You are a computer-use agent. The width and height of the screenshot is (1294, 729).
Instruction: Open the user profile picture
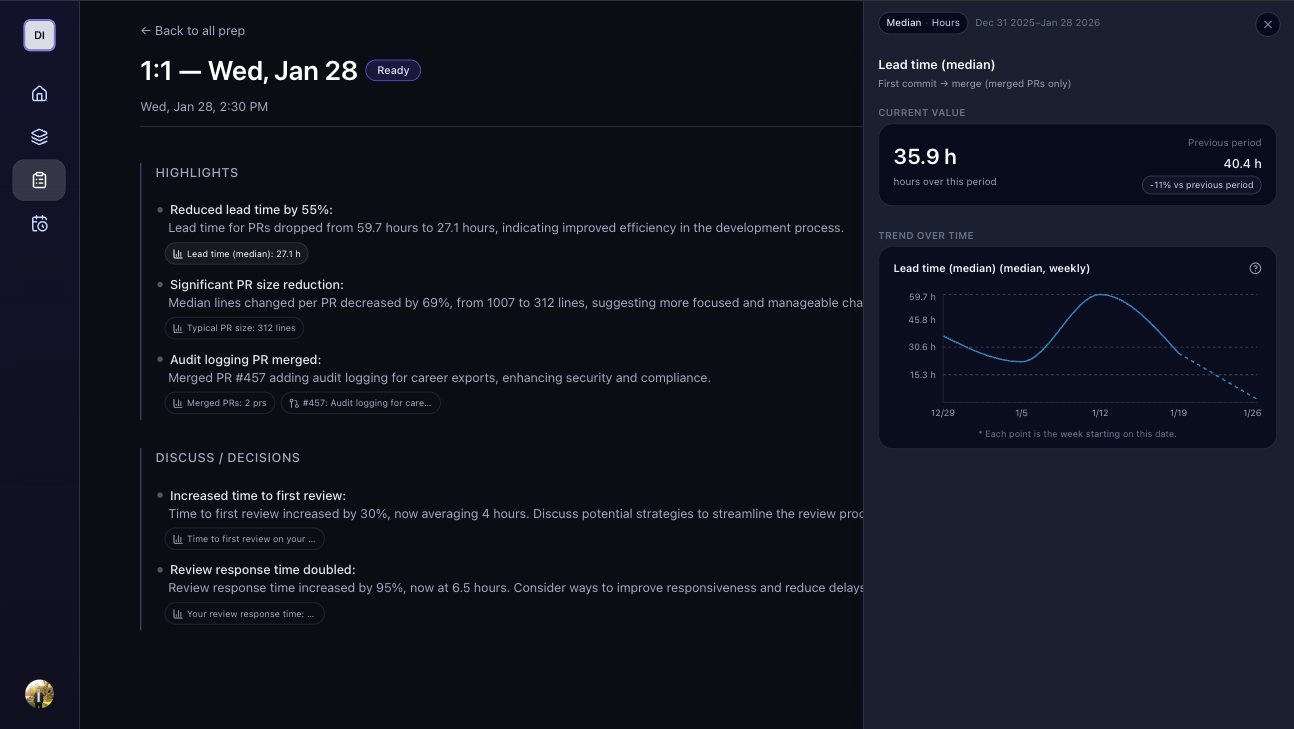39,694
